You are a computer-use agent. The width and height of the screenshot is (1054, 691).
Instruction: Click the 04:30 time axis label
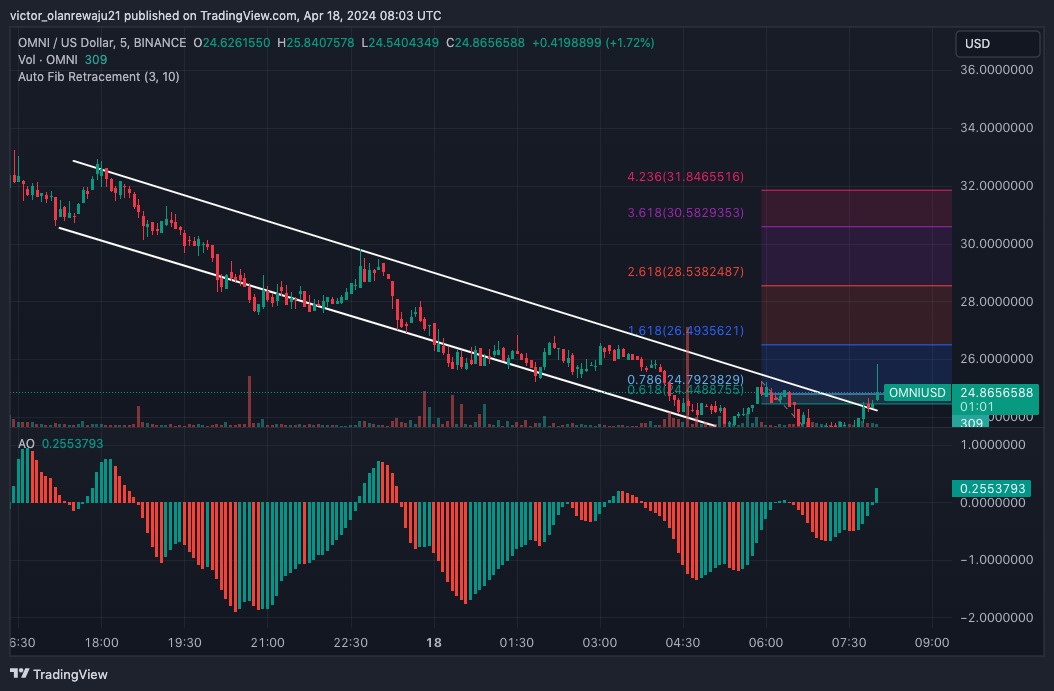682,642
